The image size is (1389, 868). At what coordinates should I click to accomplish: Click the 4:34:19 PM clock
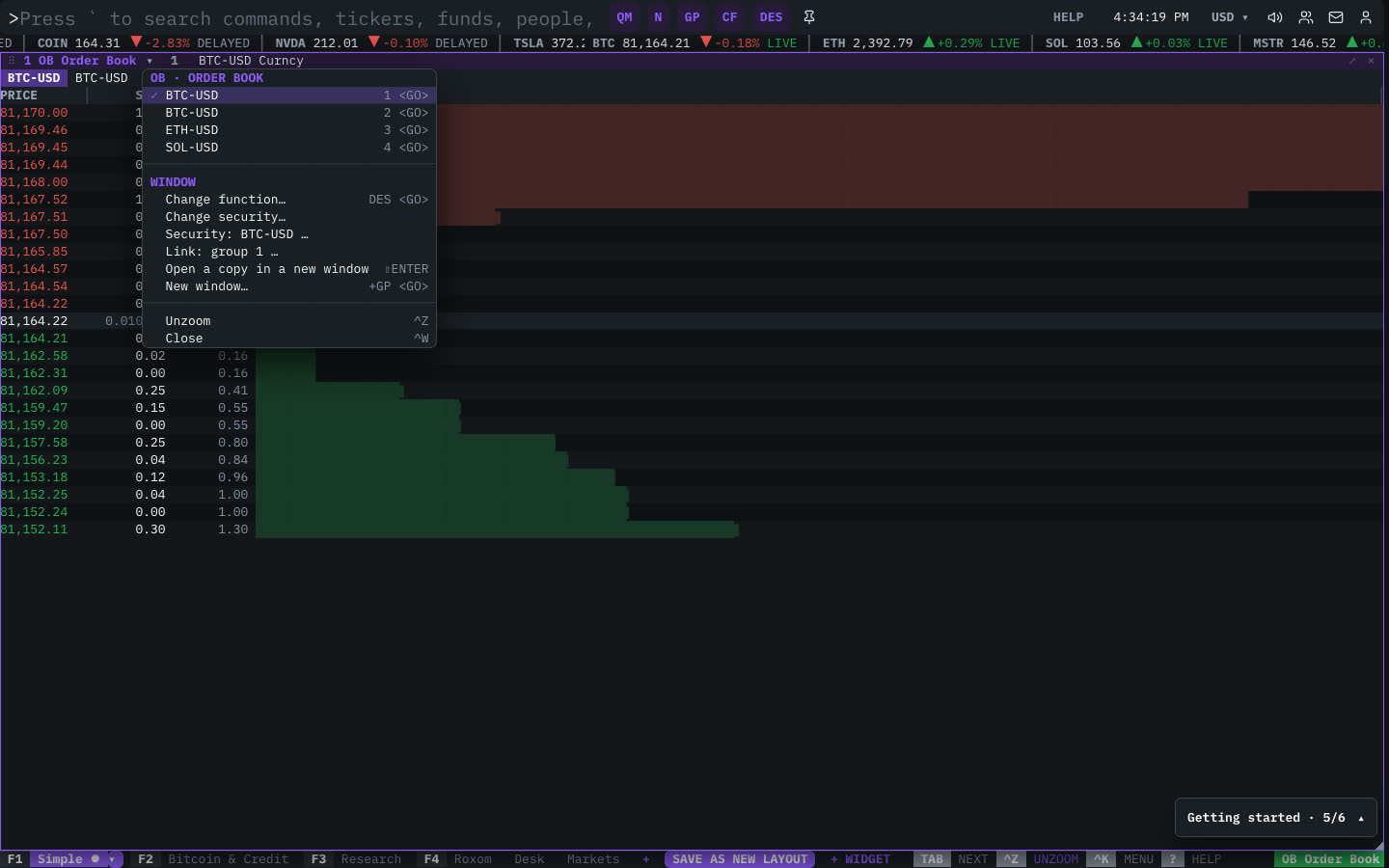coord(1151,17)
